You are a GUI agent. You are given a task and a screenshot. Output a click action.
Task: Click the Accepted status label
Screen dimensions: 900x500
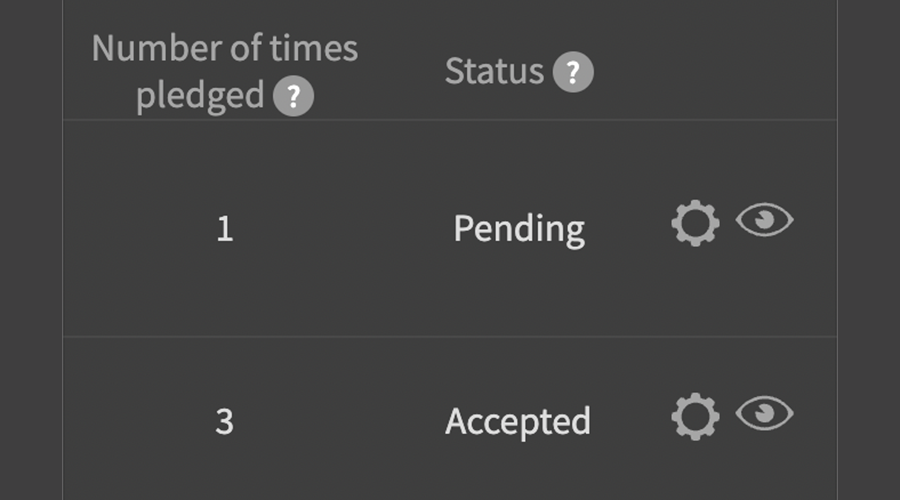(518, 421)
